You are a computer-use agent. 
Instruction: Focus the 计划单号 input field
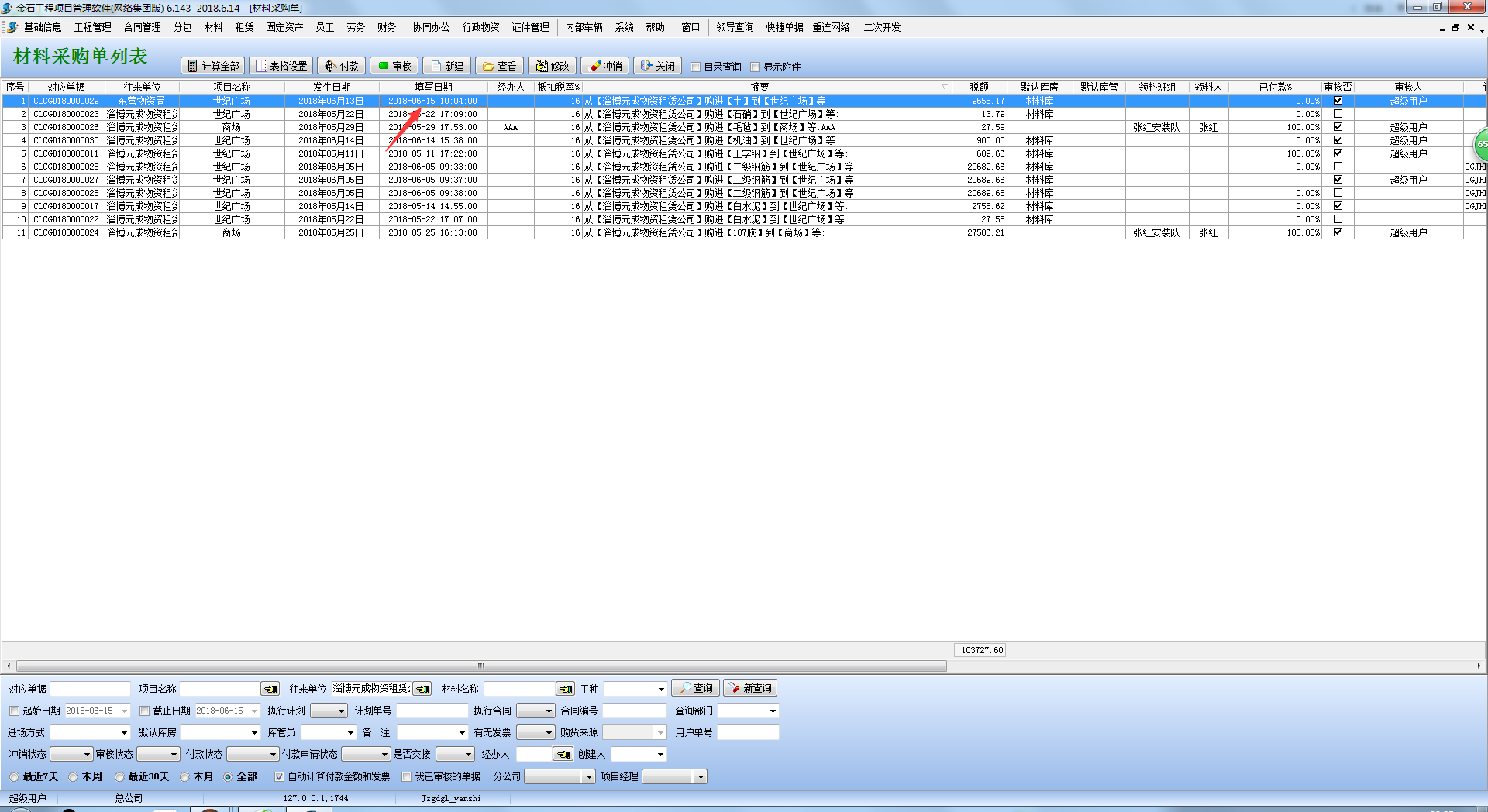coord(432,710)
